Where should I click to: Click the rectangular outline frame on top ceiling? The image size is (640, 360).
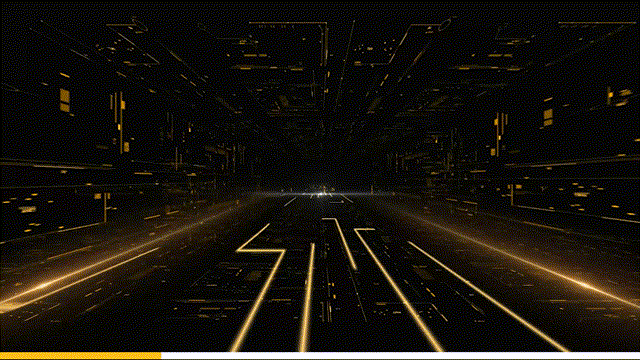point(288,44)
